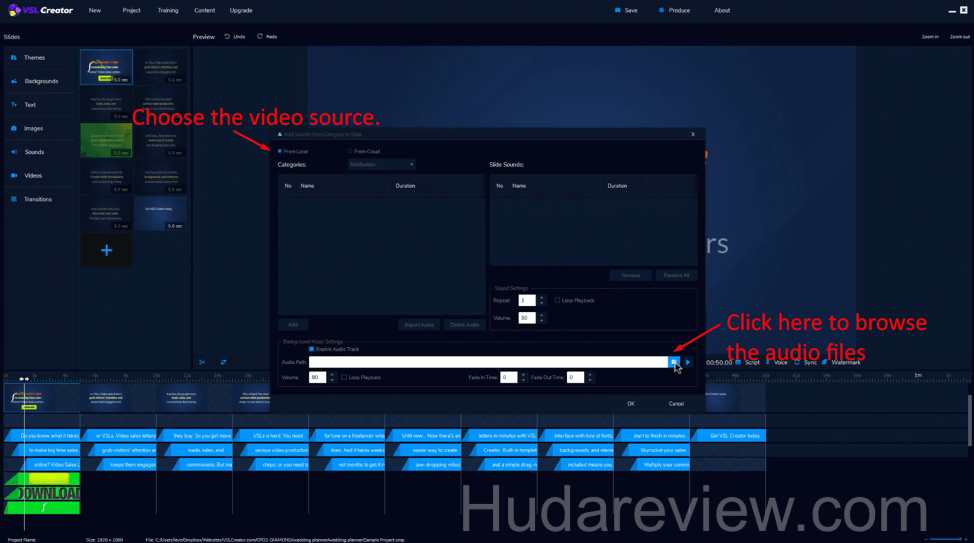Click the Redo arrow icon
The width and height of the screenshot is (974, 543).
point(260,36)
